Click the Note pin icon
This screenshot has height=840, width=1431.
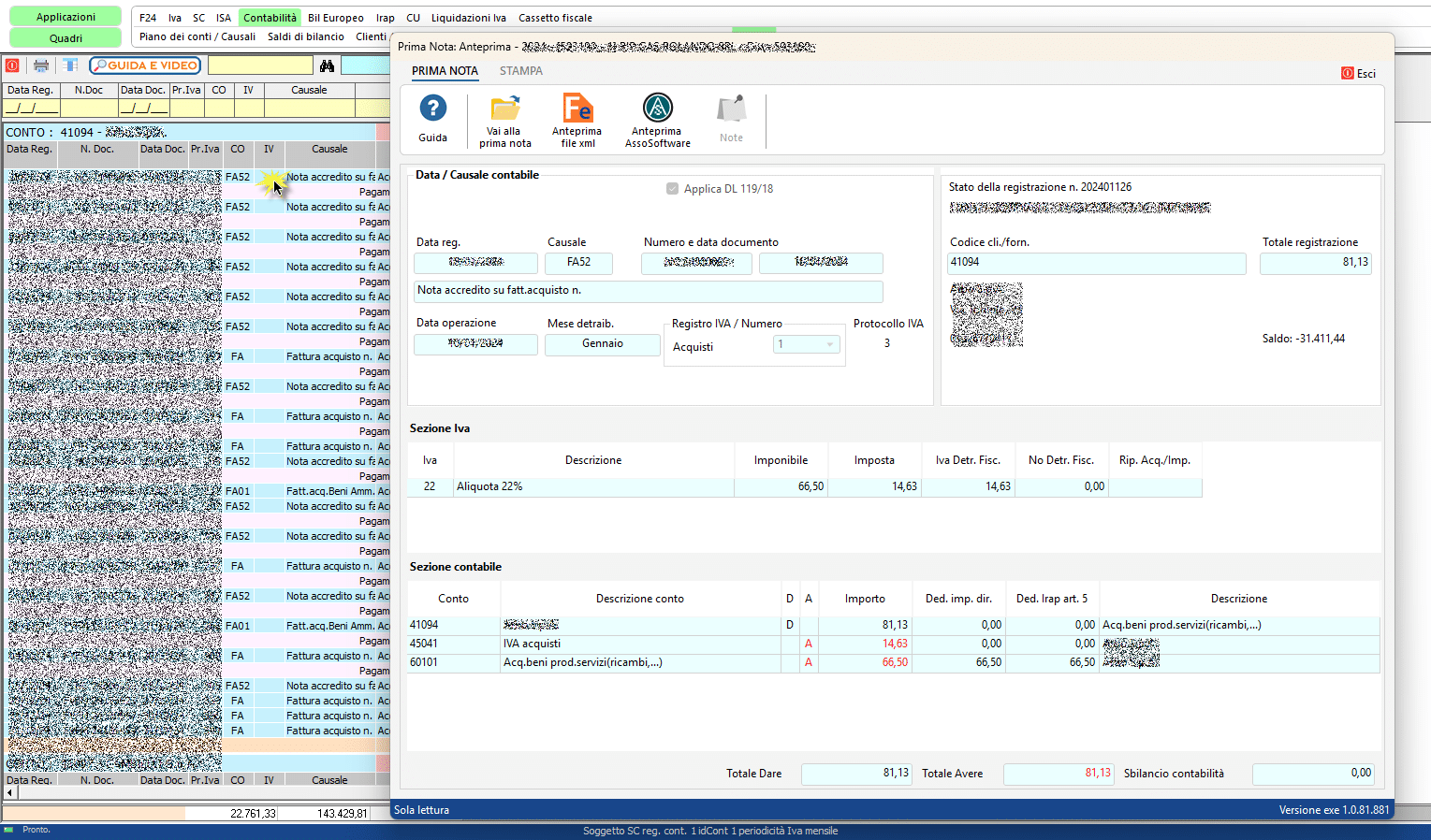point(731,109)
